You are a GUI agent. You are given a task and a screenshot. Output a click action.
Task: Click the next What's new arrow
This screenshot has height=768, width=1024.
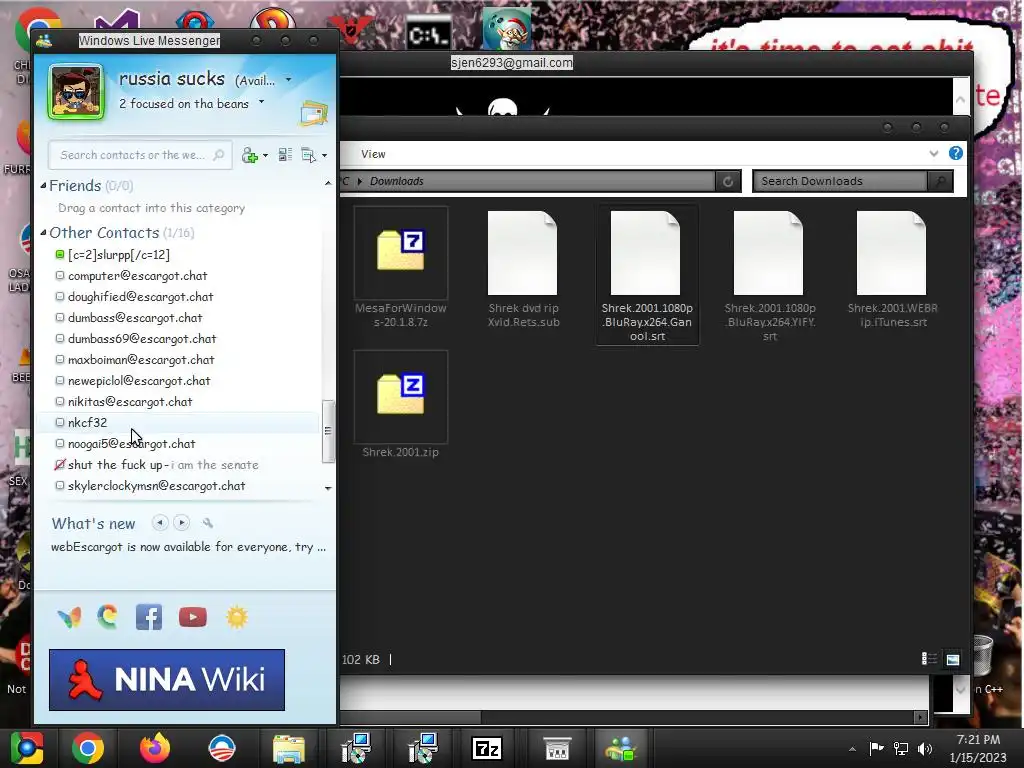pyautogui.click(x=182, y=522)
